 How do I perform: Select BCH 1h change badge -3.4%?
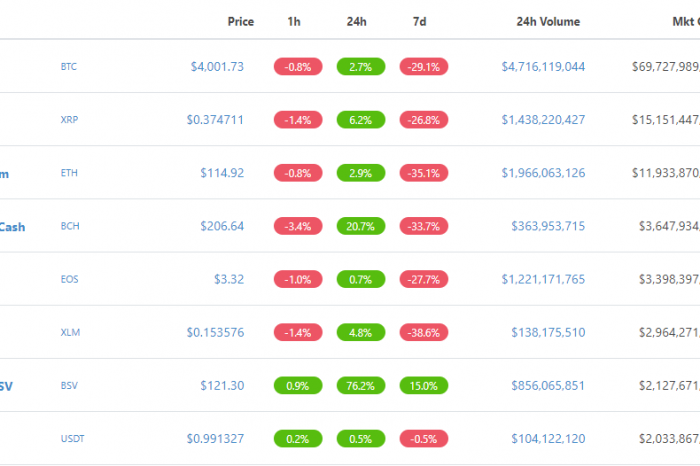[x=298, y=226]
